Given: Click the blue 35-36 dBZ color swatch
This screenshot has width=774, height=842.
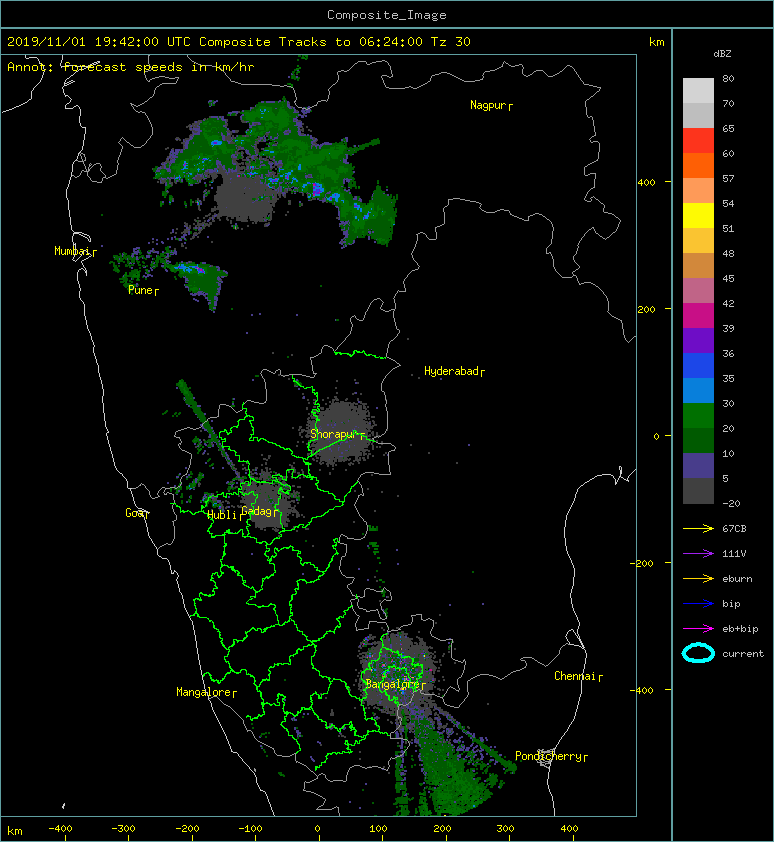Looking at the screenshot, I should 698,366.
